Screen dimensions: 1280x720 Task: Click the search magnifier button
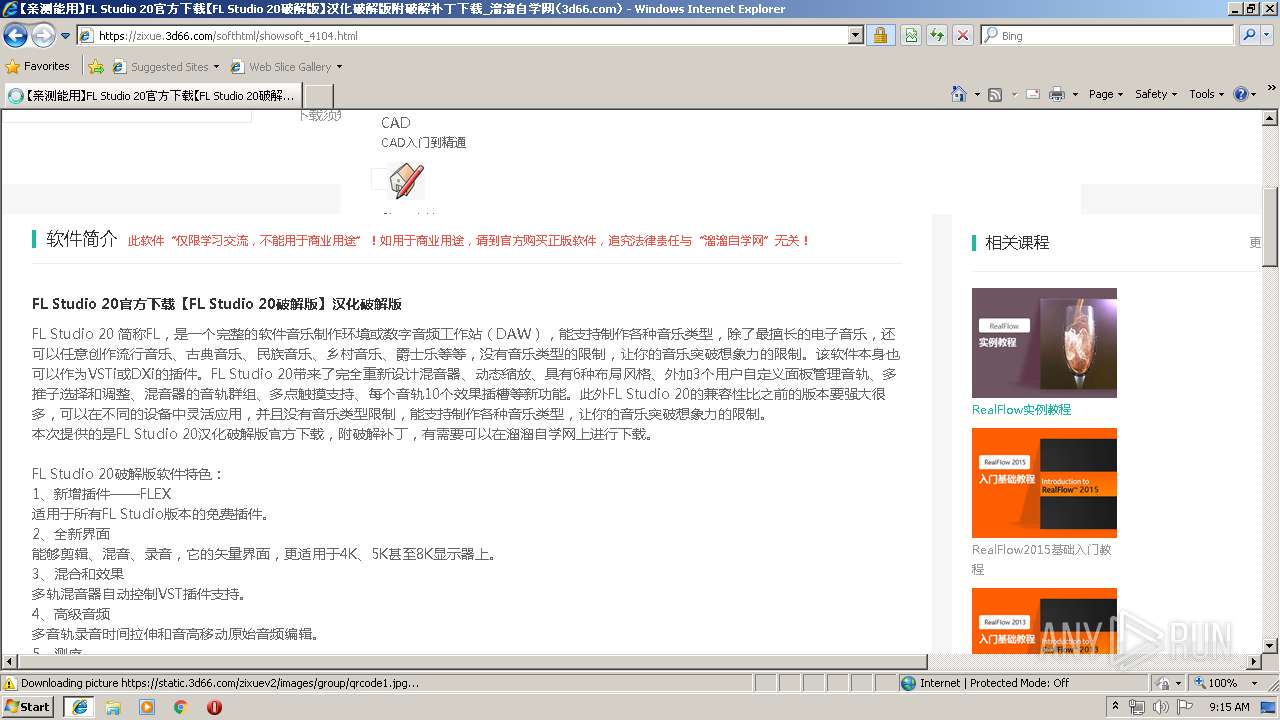pos(1248,35)
